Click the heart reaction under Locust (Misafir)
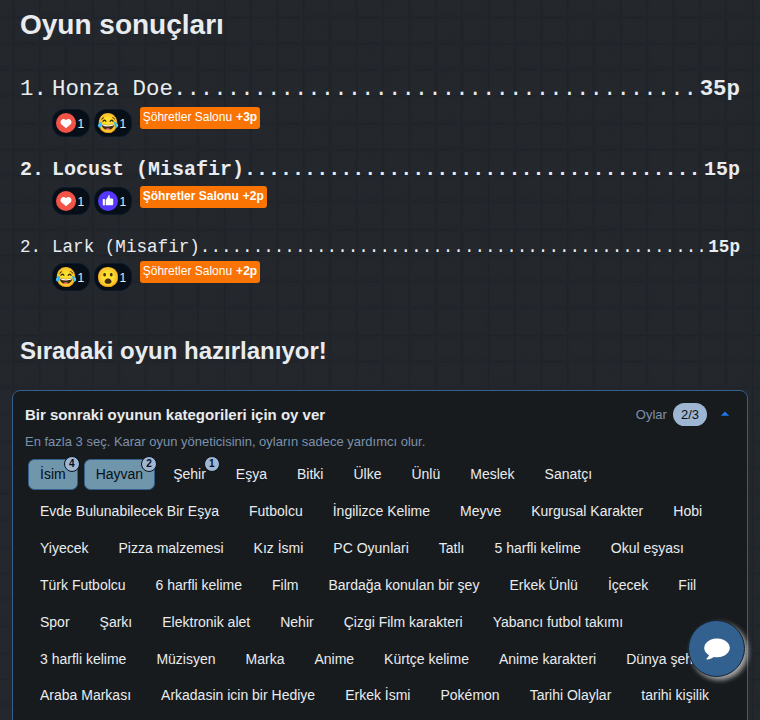The height and width of the screenshot is (720, 760). [71, 201]
